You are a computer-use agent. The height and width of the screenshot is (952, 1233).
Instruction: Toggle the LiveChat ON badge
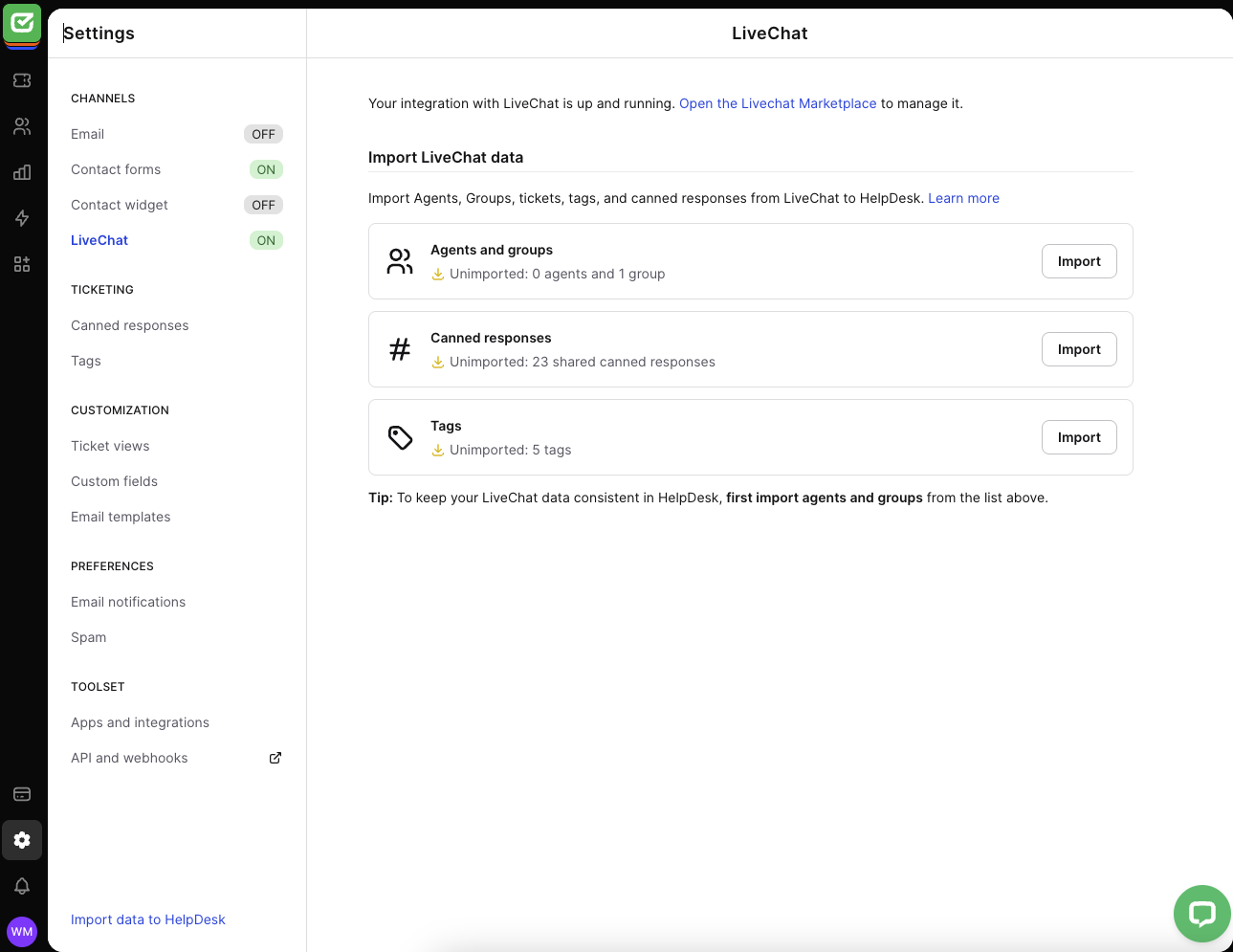[266, 240]
